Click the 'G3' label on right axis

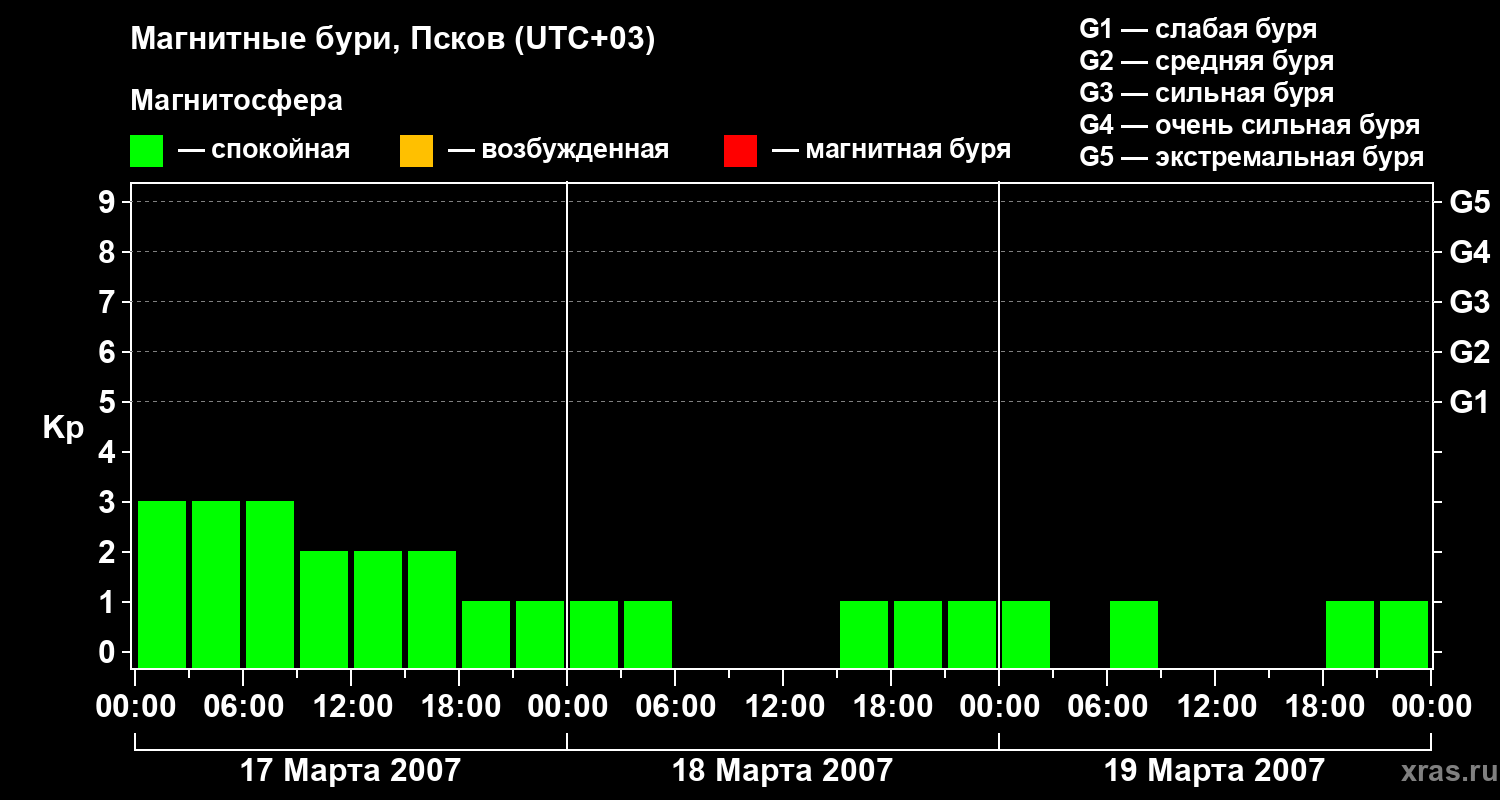click(1470, 302)
